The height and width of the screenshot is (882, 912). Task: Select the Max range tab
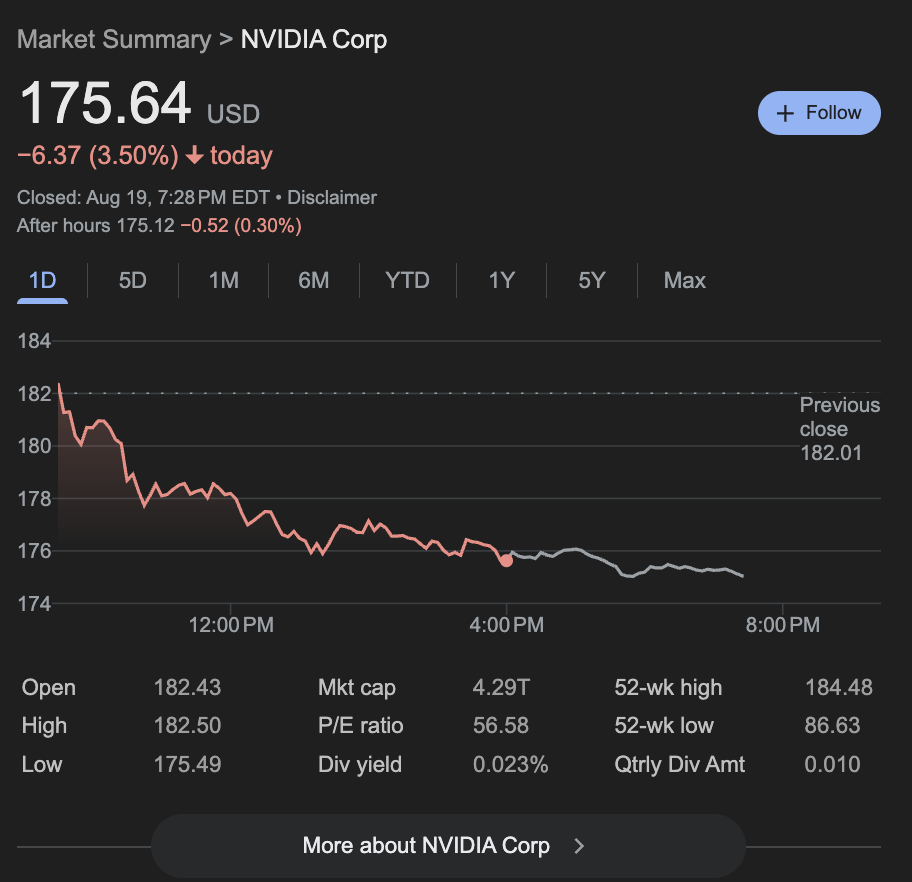click(x=684, y=281)
